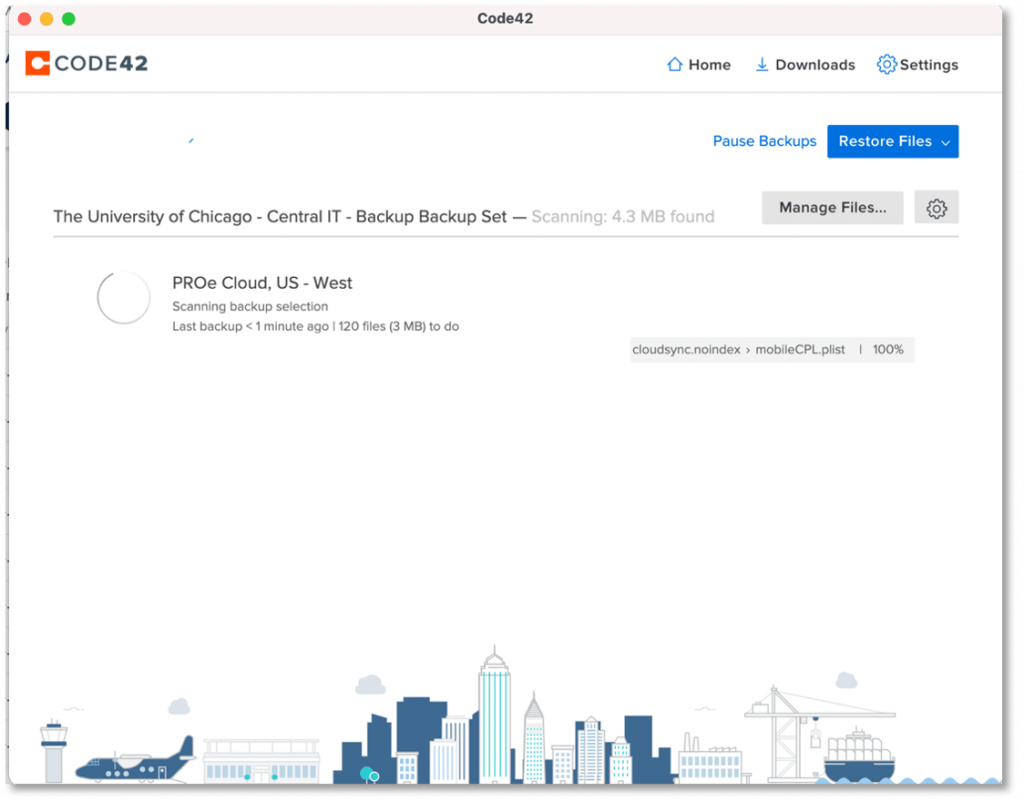Open the Settings tab label
Image resolution: width=1024 pixels, height=802 pixels.
(929, 65)
